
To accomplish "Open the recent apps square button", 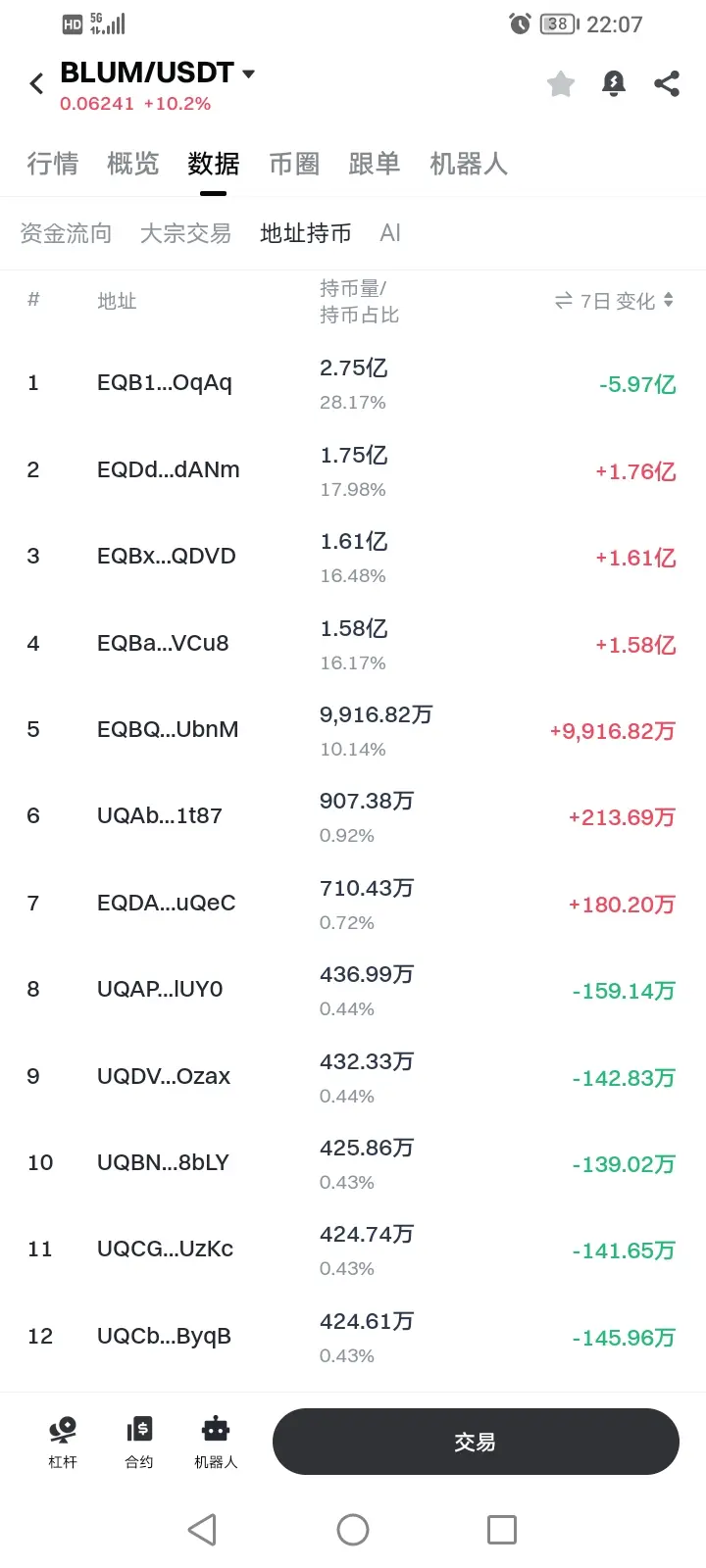I will click(502, 1530).
